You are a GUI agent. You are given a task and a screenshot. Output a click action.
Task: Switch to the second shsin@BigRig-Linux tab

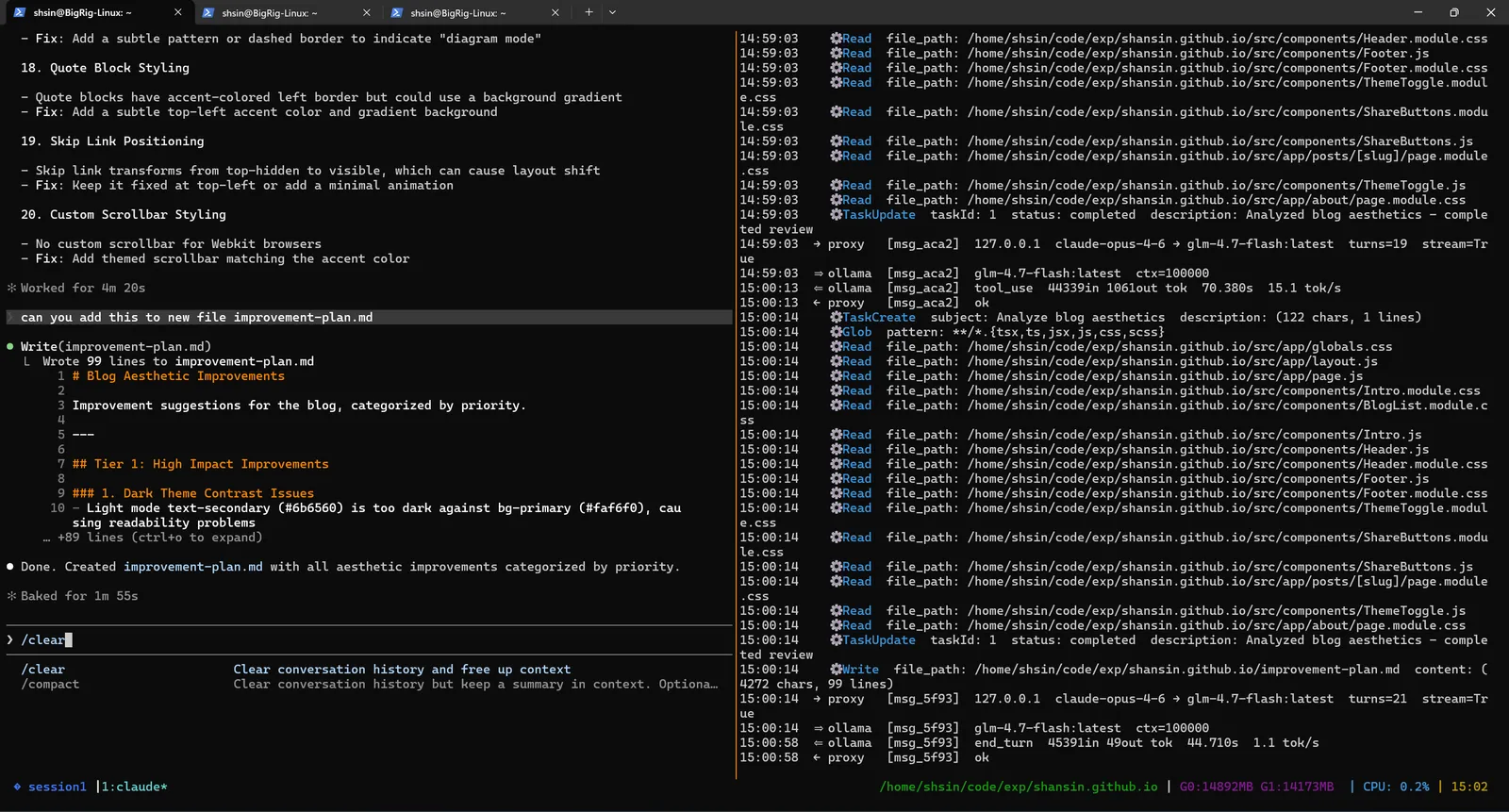pos(270,12)
